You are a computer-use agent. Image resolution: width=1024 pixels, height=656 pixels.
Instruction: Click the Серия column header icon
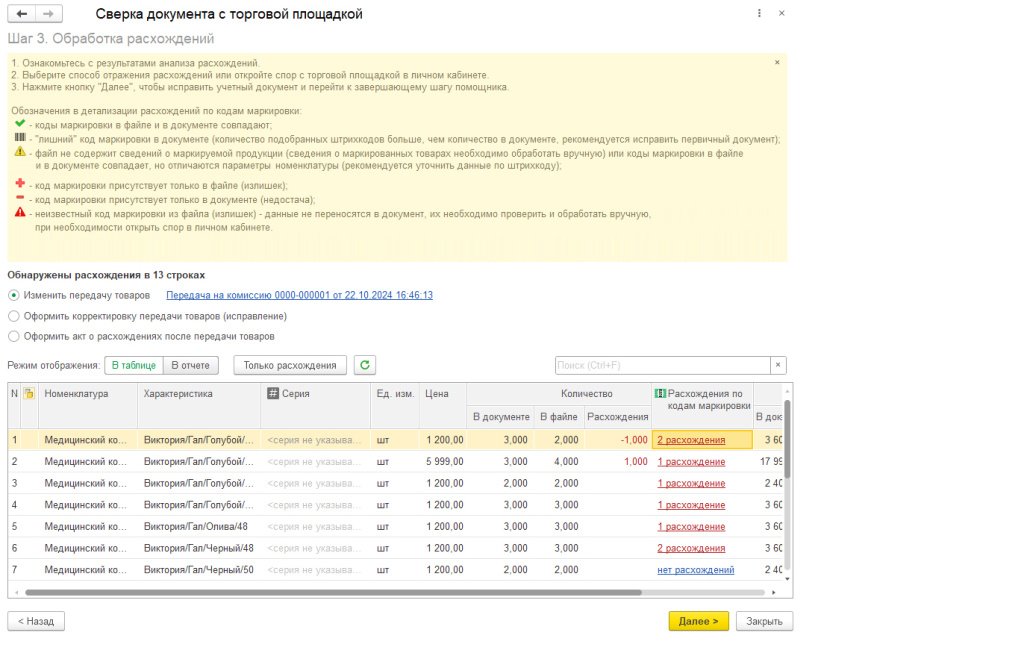(x=272, y=394)
